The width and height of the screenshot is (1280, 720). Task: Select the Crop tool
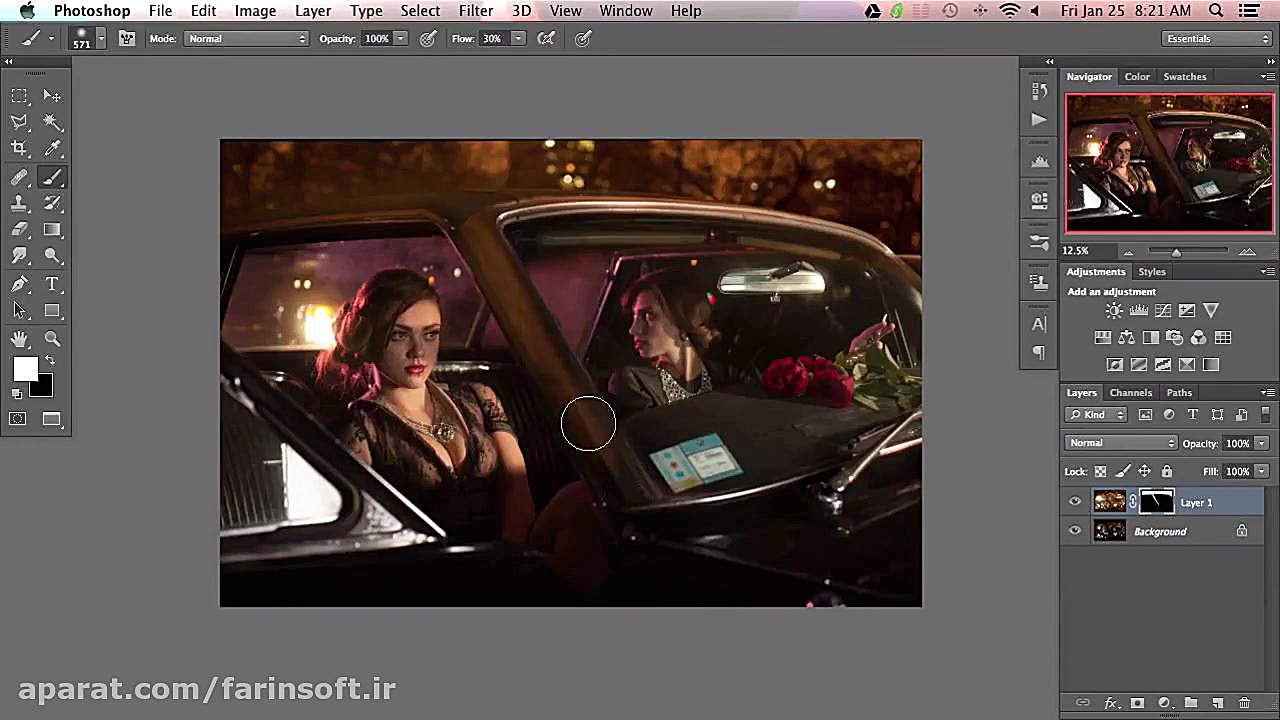[19, 148]
